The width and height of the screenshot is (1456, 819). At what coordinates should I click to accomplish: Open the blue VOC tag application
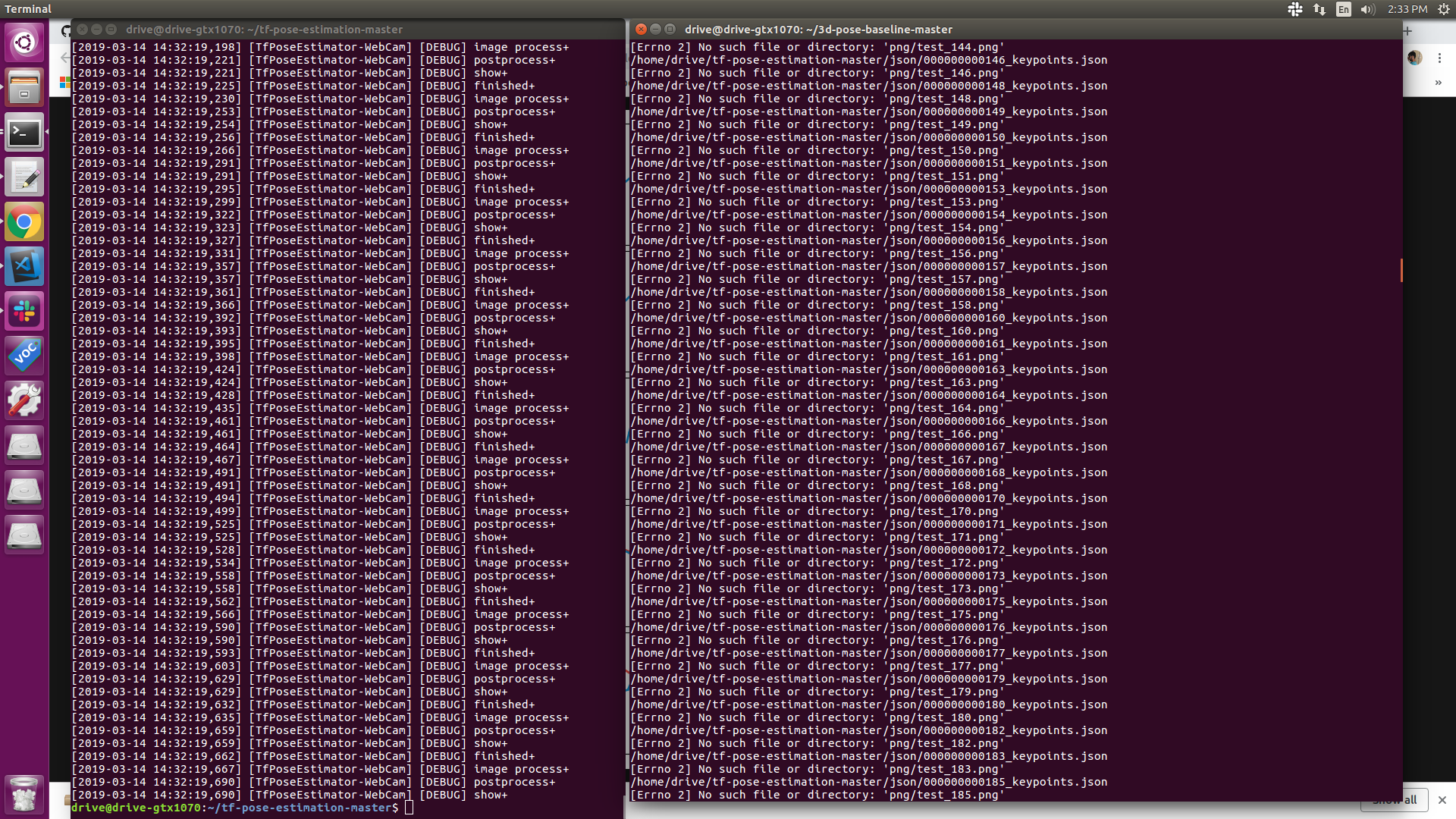click(x=24, y=356)
